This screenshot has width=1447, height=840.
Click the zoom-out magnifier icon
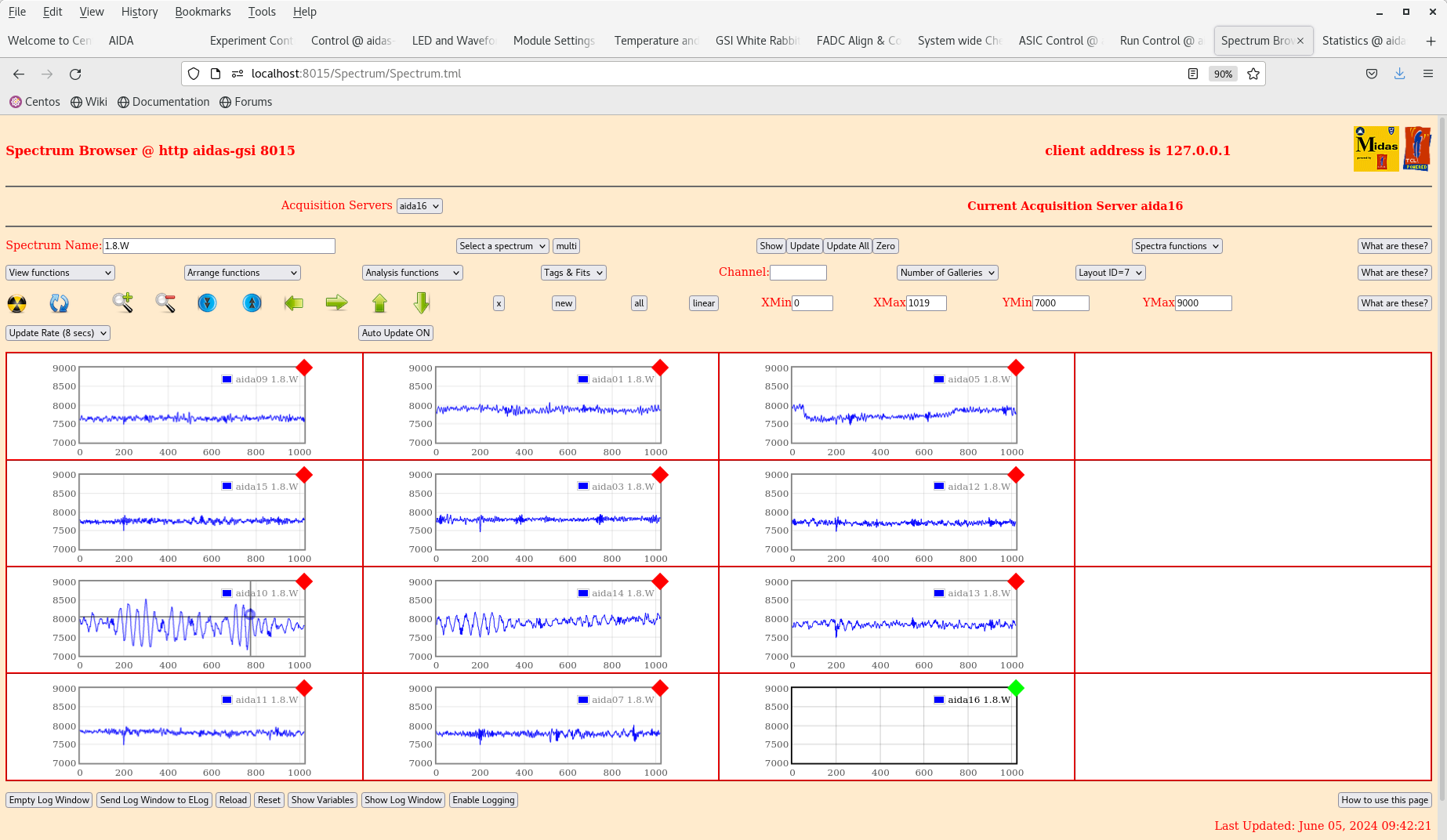pos(165,302)
